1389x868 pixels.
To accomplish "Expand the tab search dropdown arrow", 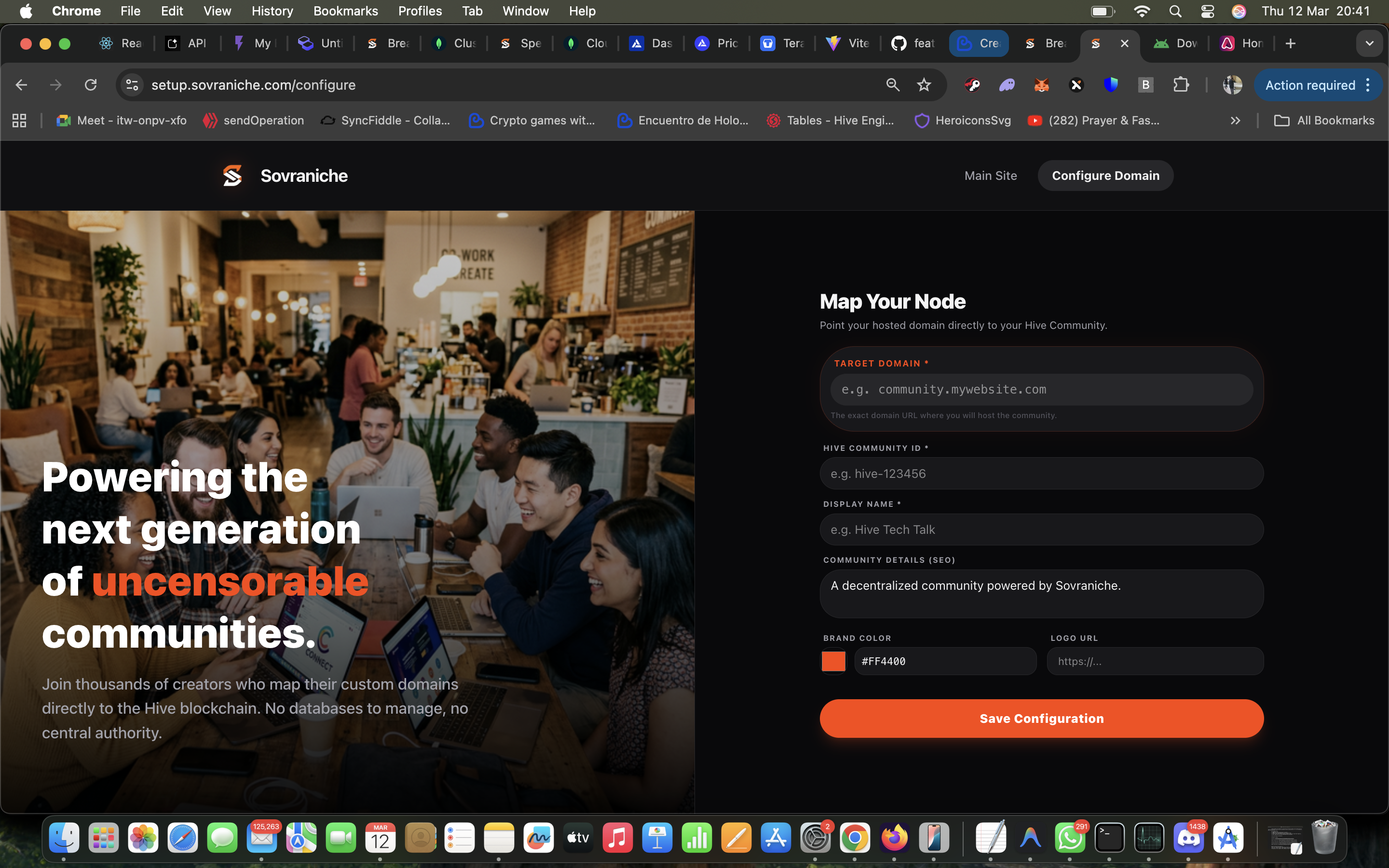I will click(x=1369, y=43).
